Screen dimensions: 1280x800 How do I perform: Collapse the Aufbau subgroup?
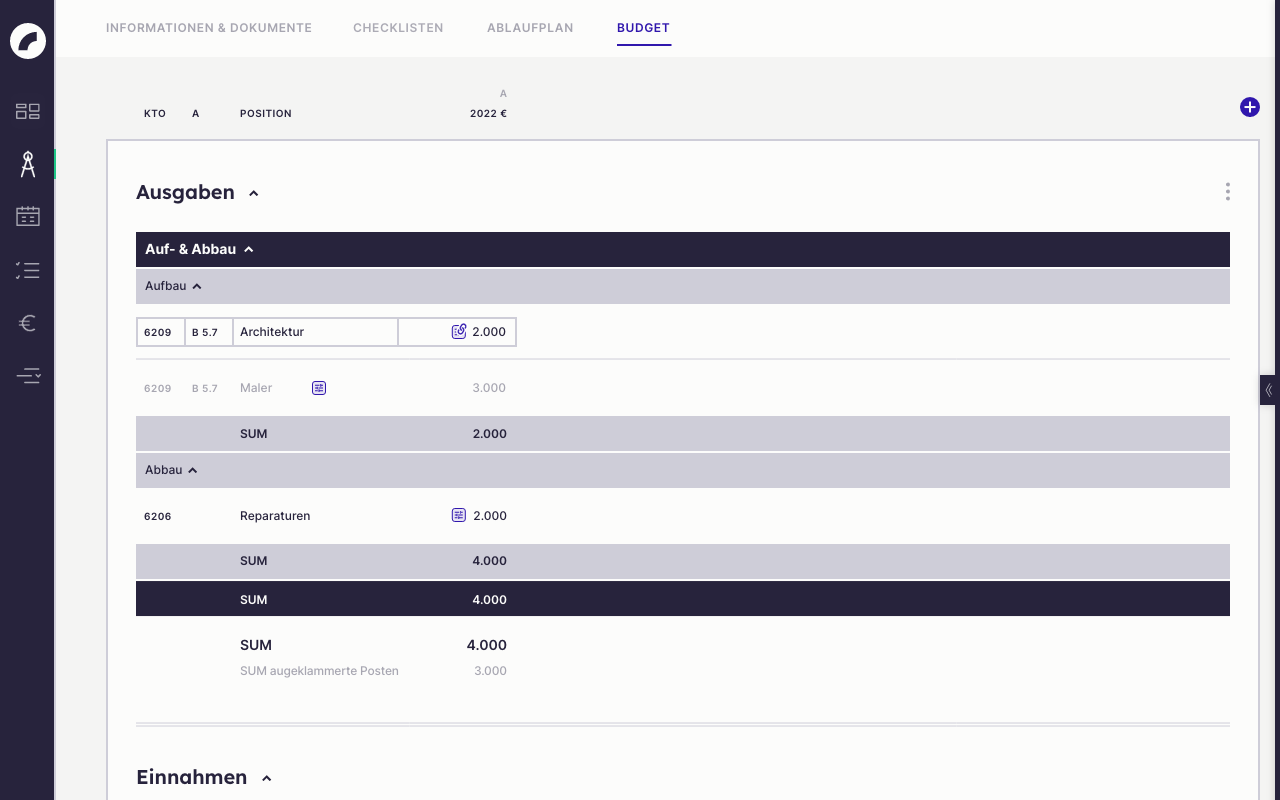197,287
